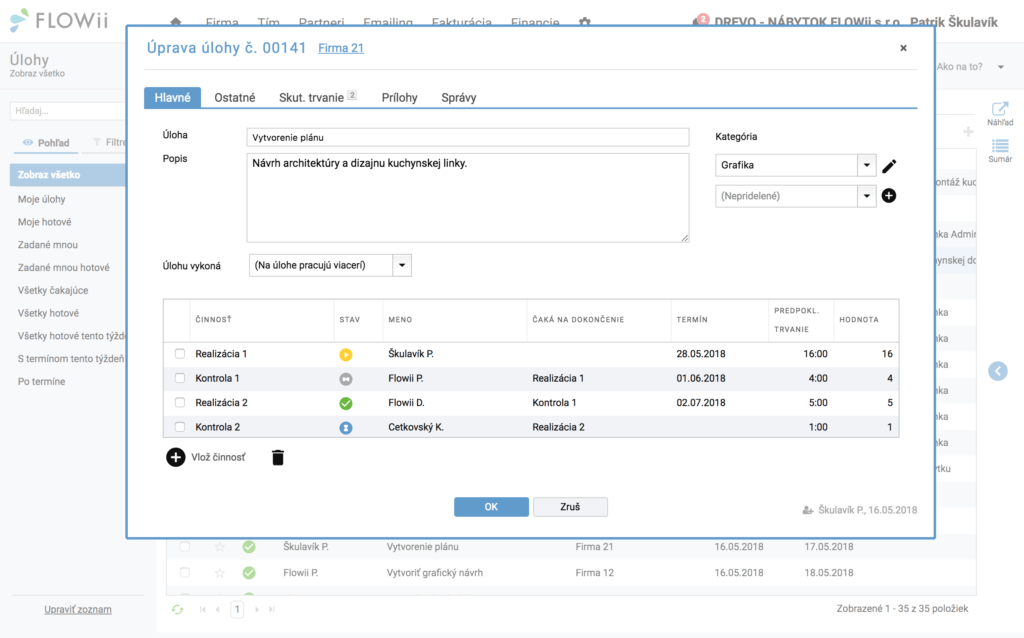Viewport: 1024px width, 638px height.
Task: Click grey status icon of Kontrola 1
Action: point(345,379)
